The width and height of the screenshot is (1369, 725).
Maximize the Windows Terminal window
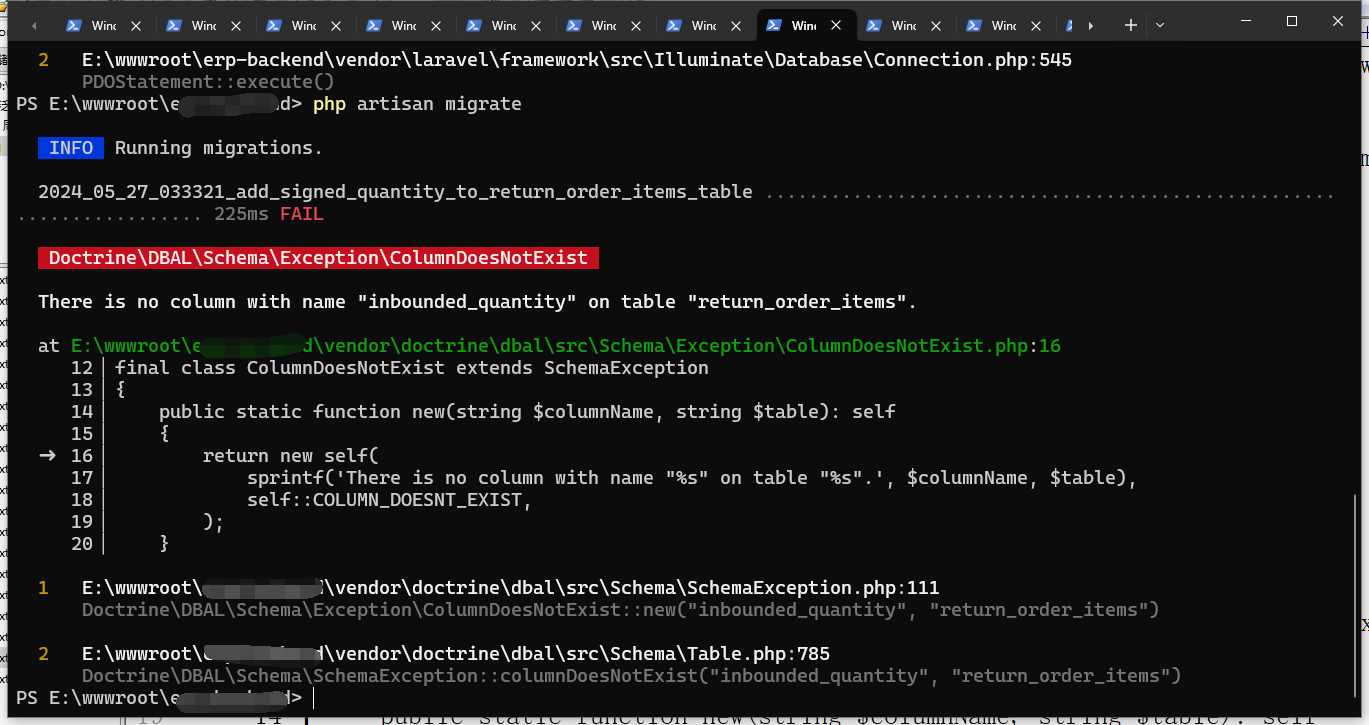1291,21
